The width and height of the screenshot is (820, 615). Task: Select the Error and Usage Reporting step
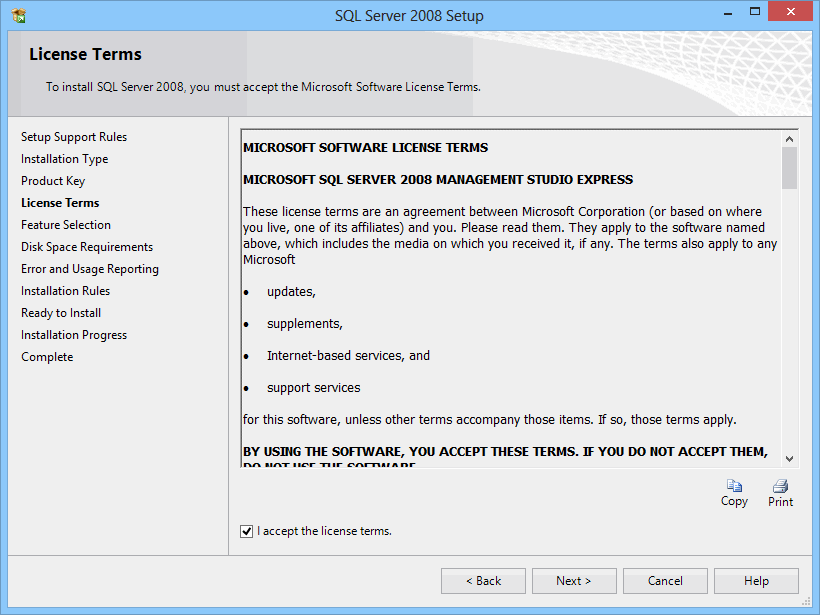(90, 269)
